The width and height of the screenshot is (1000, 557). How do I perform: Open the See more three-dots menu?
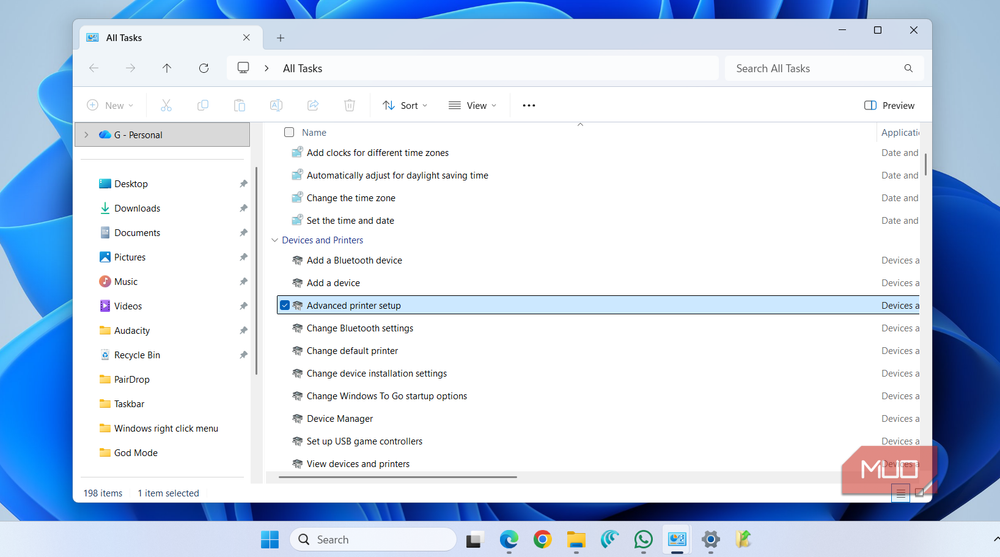(529, 105)
